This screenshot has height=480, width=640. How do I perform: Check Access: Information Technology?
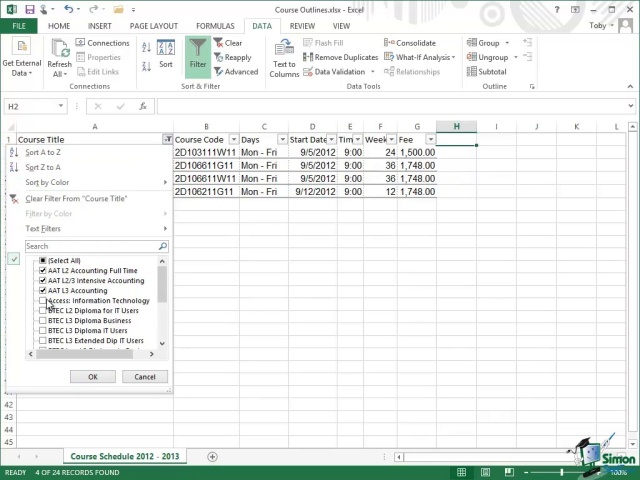(x=43, y=300)
